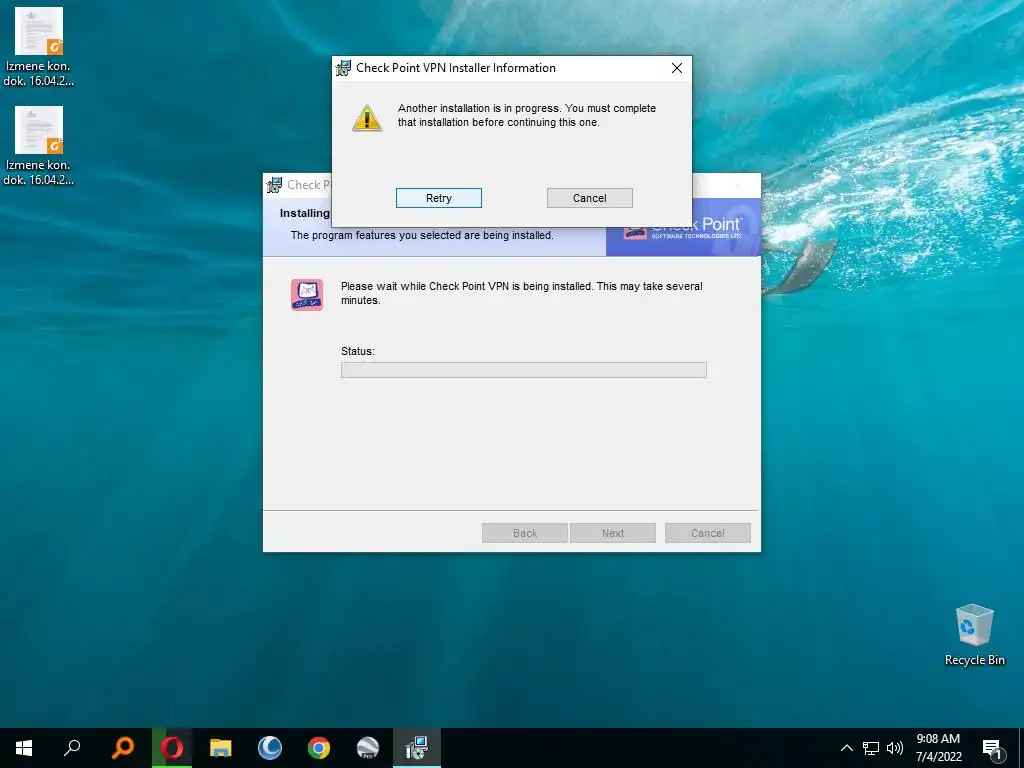1024x768 pixels.
Task: Click the installer icon in the dialog title bar
Action: [344, 68]
